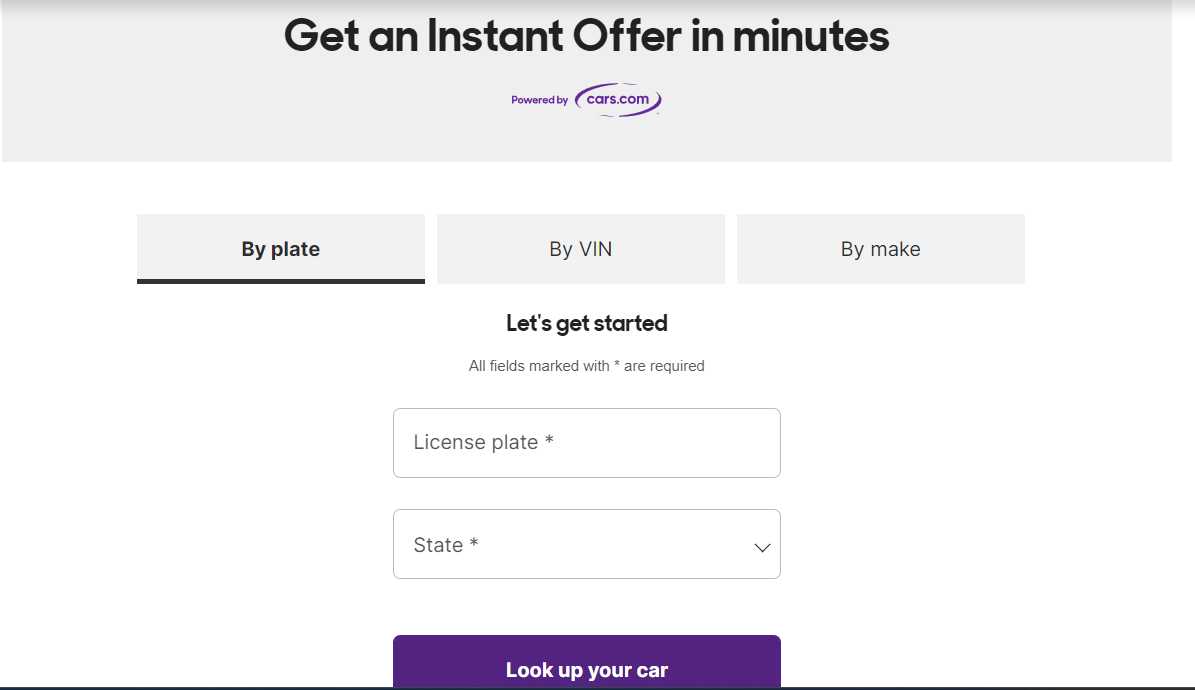The height and width of the screenshot is (690, 1195).
Task: Click the Powered by text label
Action: 540,100
